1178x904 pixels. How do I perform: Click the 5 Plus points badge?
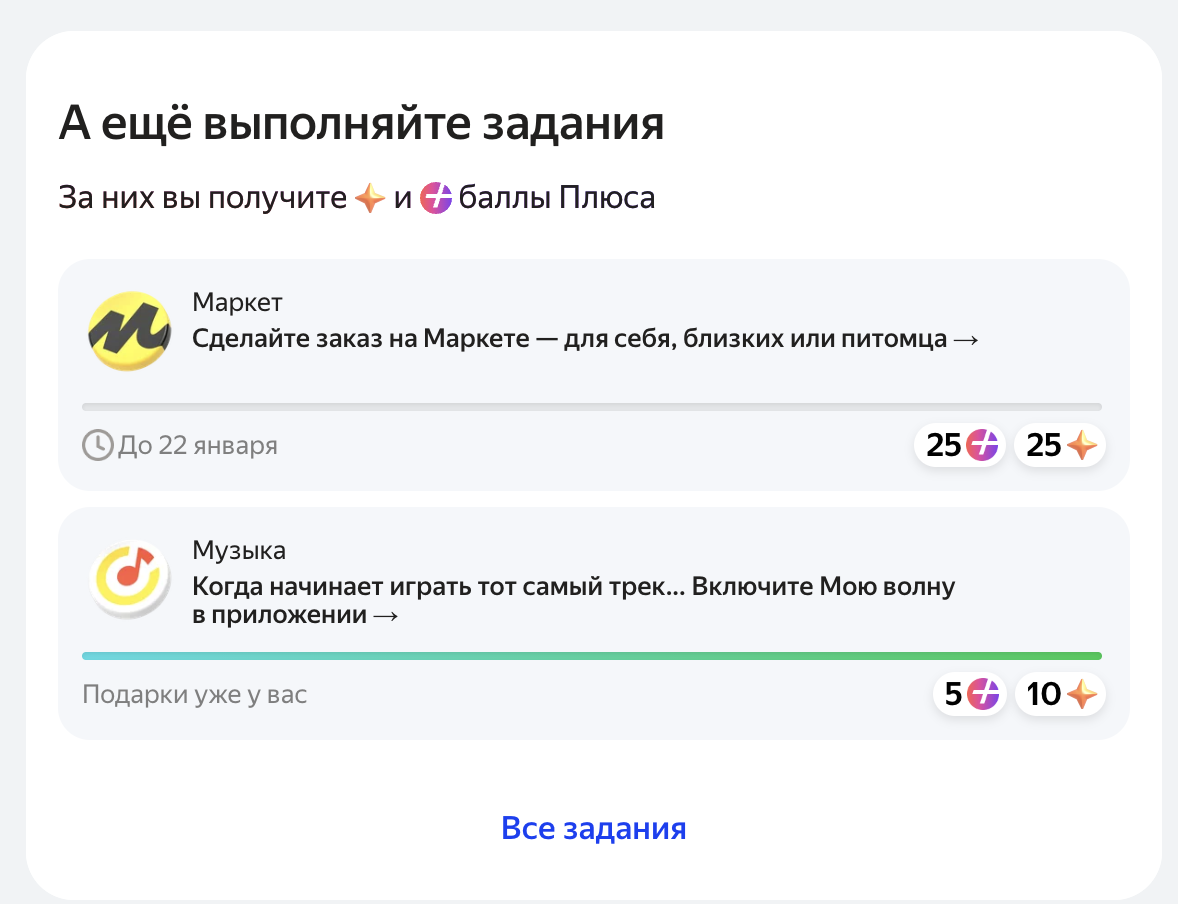tap(969, 693)
